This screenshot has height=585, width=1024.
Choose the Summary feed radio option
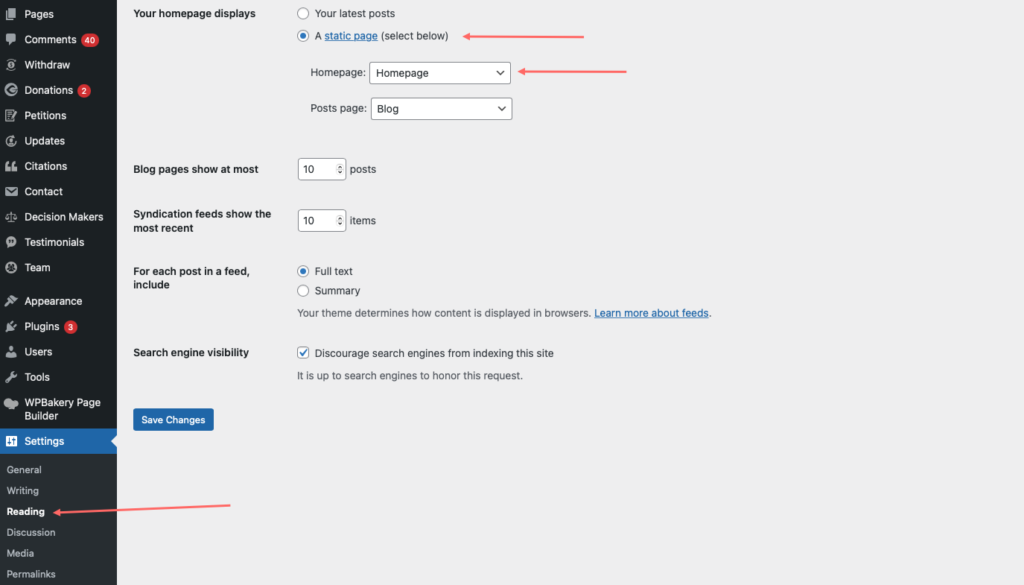(303, 291)
